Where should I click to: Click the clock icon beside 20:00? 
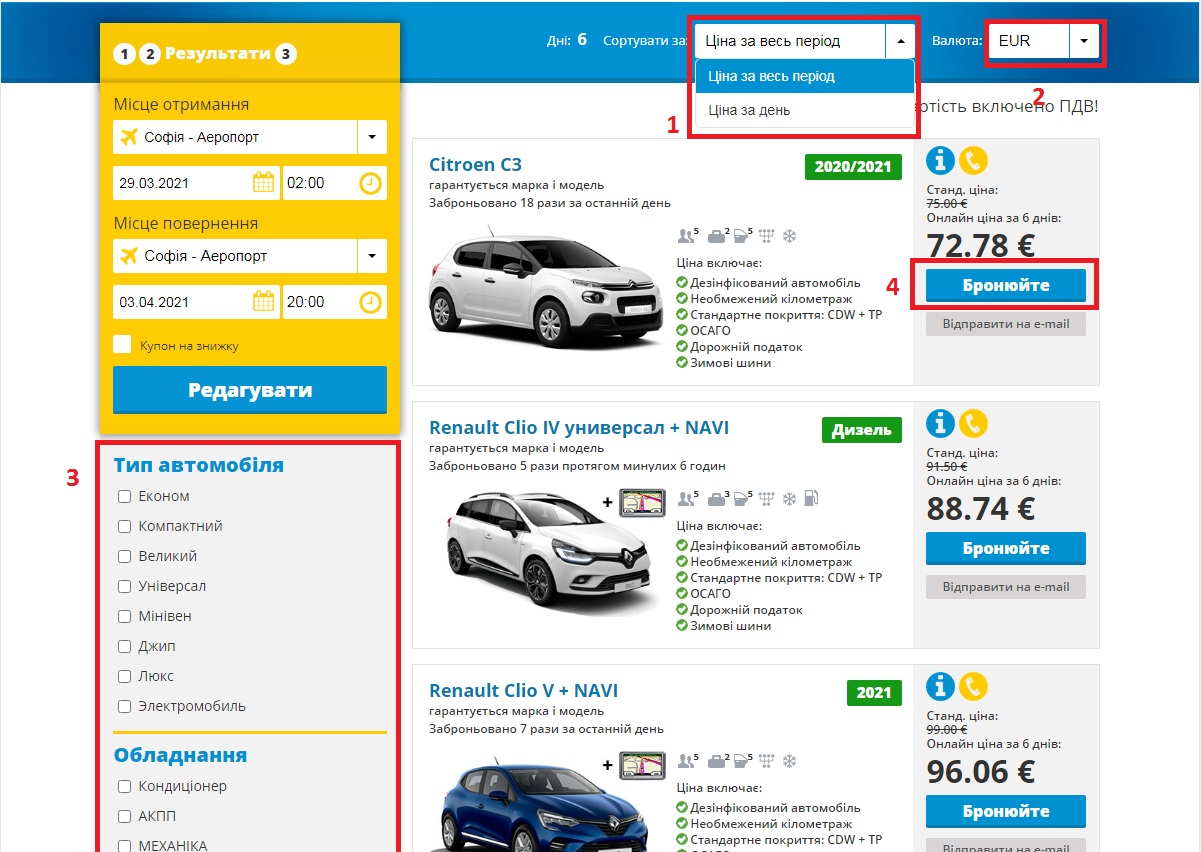370,301
